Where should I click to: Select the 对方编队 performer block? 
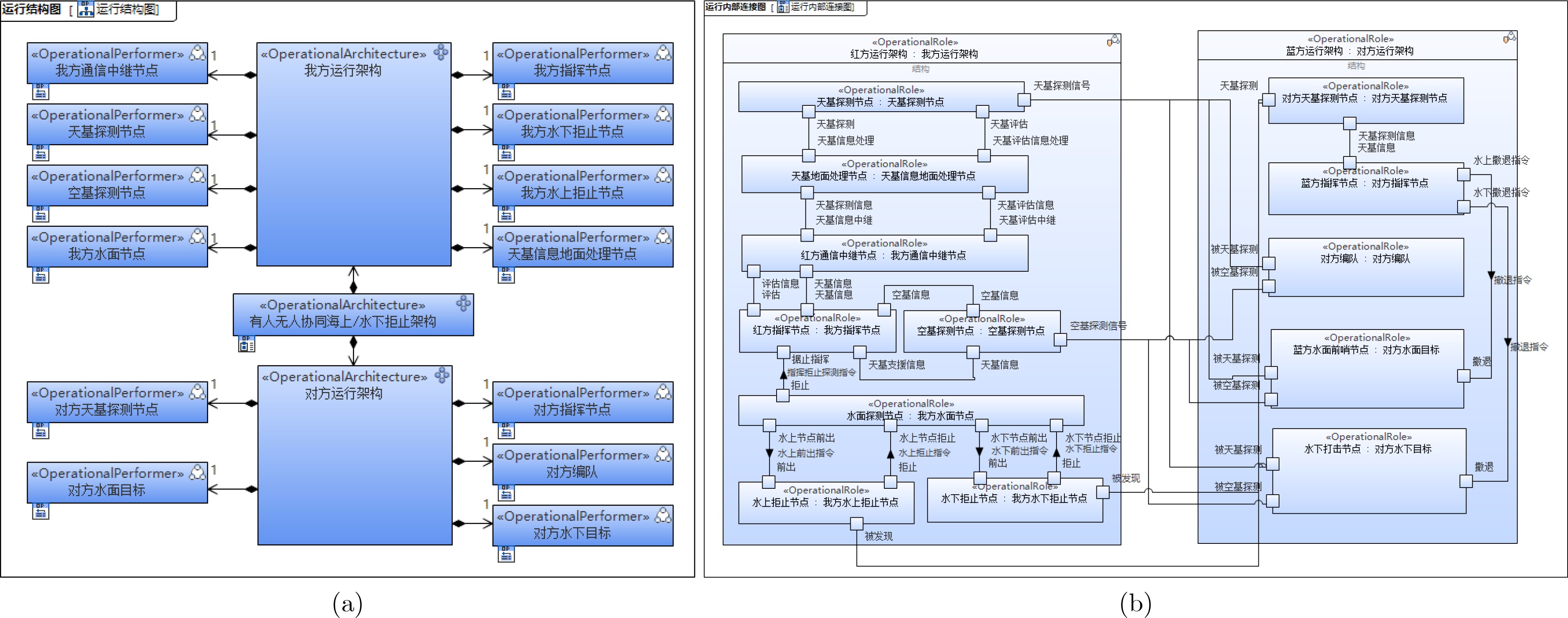pos(583,465)
